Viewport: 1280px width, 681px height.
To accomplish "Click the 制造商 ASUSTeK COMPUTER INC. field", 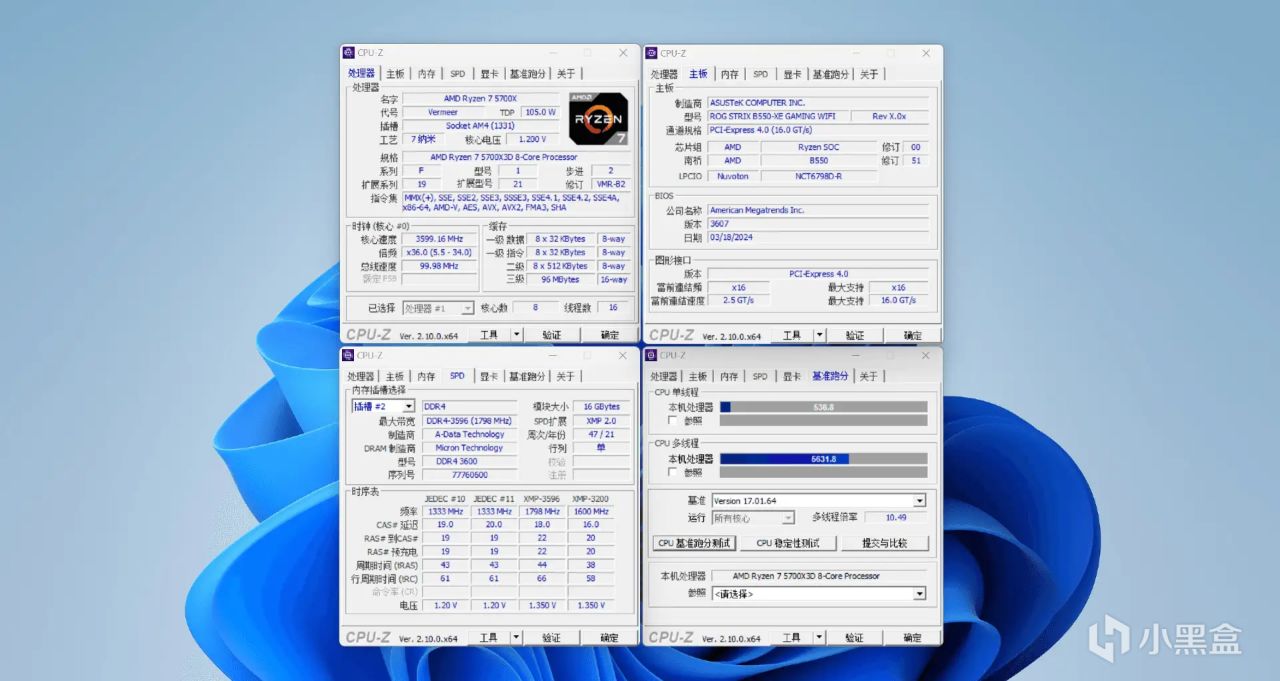I will (x=818, y=102).
